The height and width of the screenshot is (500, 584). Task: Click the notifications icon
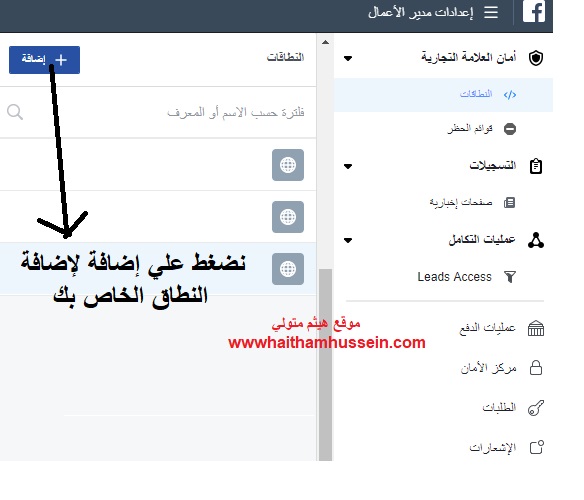coord(536,447)
